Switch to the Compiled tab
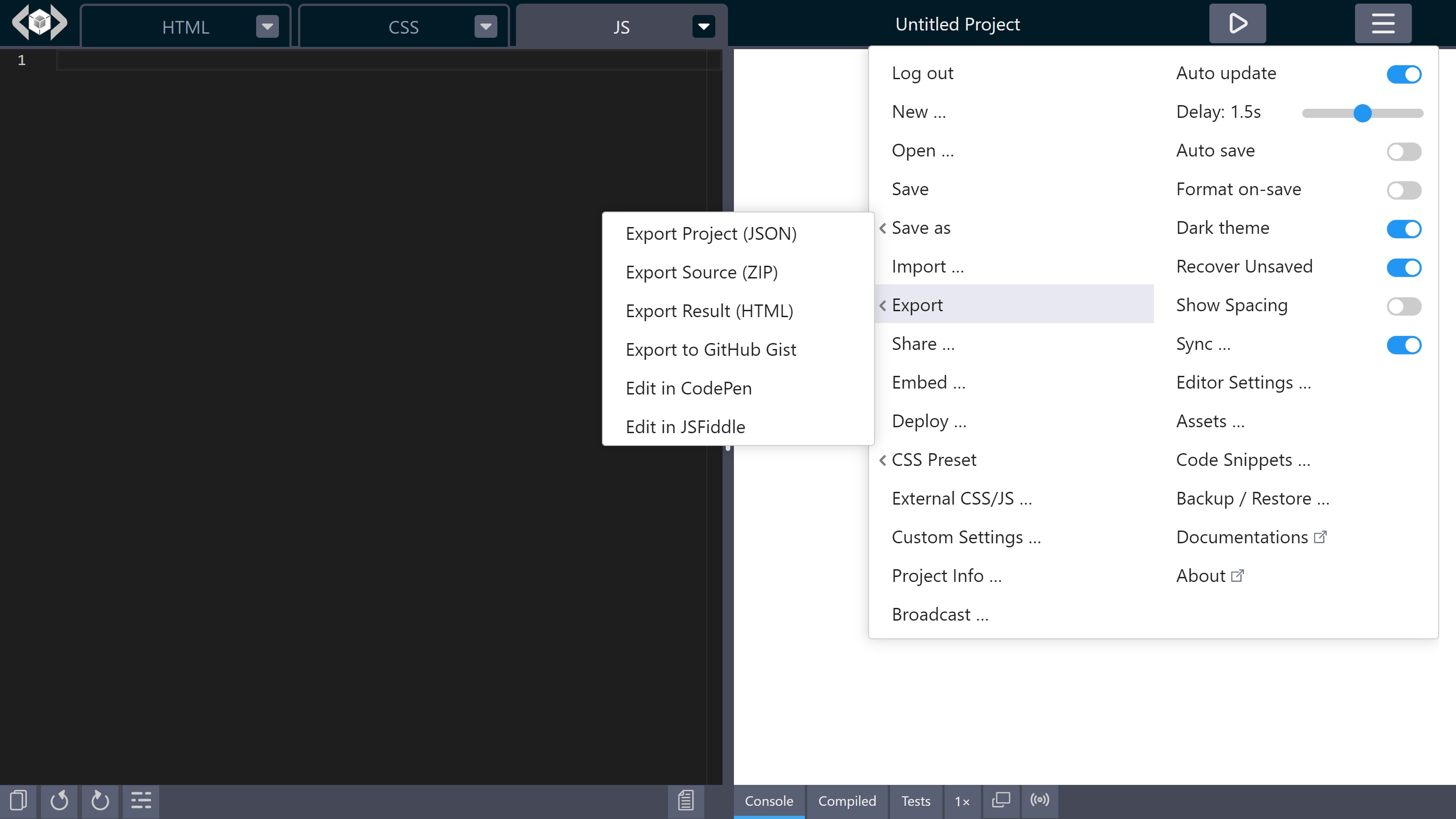Screen dimensions: 1456x819 coord(847,801)
